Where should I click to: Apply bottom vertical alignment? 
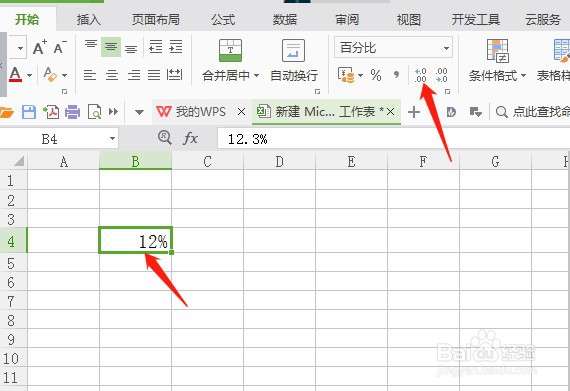coord(131,48)
